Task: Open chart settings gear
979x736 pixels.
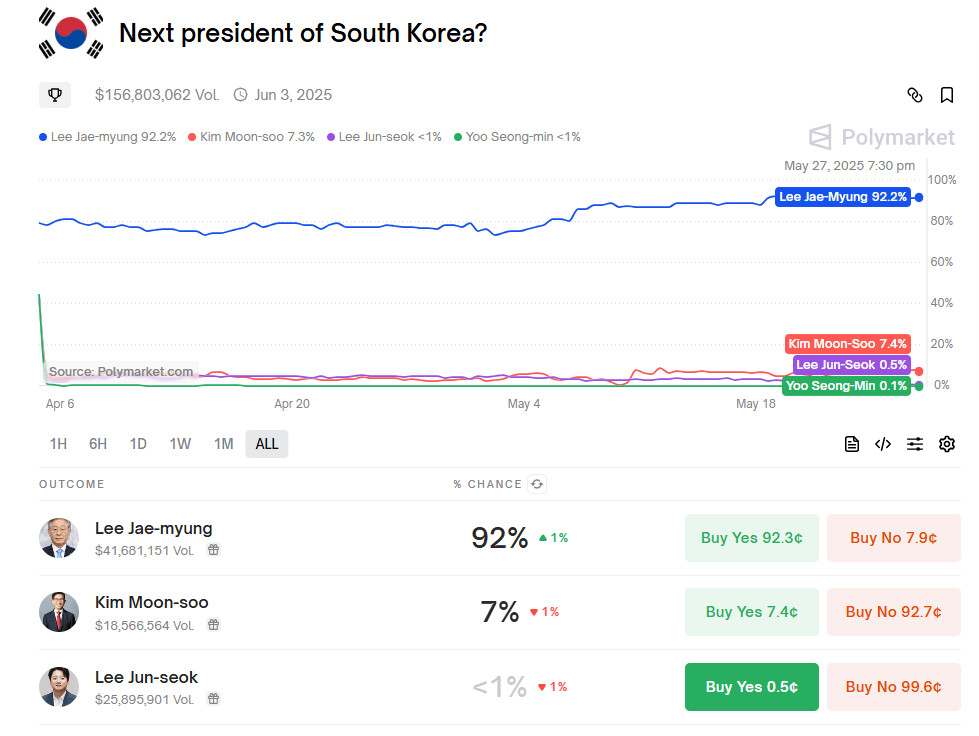Action: (947, 444)
